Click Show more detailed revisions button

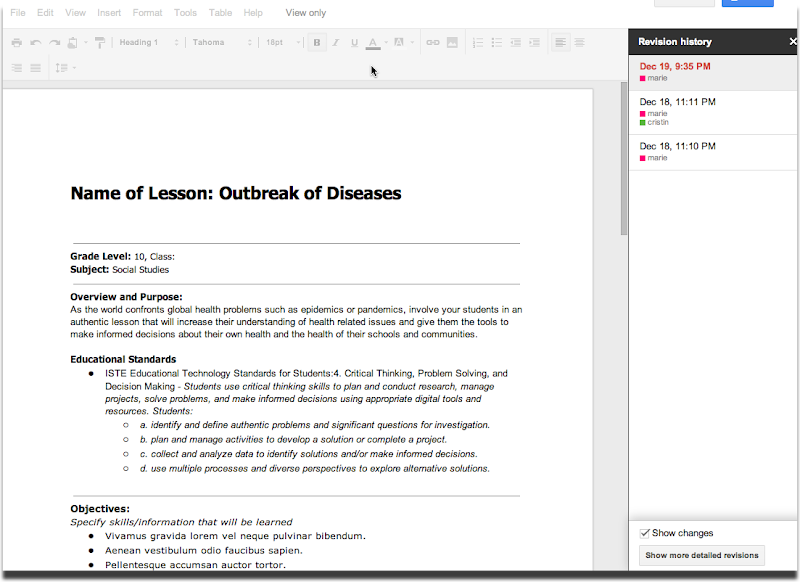click(702, 555)
